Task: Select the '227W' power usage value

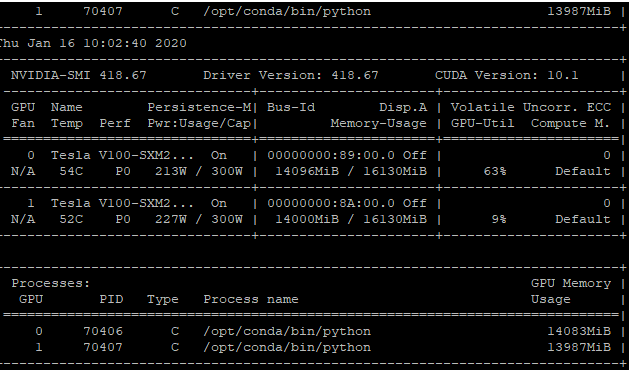Action: (171, 220)
